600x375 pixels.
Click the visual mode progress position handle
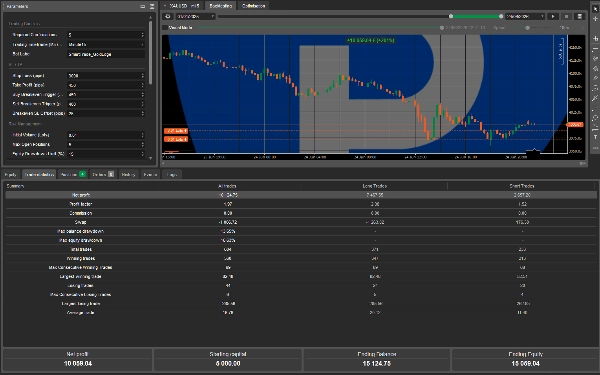tap(442, 28)
